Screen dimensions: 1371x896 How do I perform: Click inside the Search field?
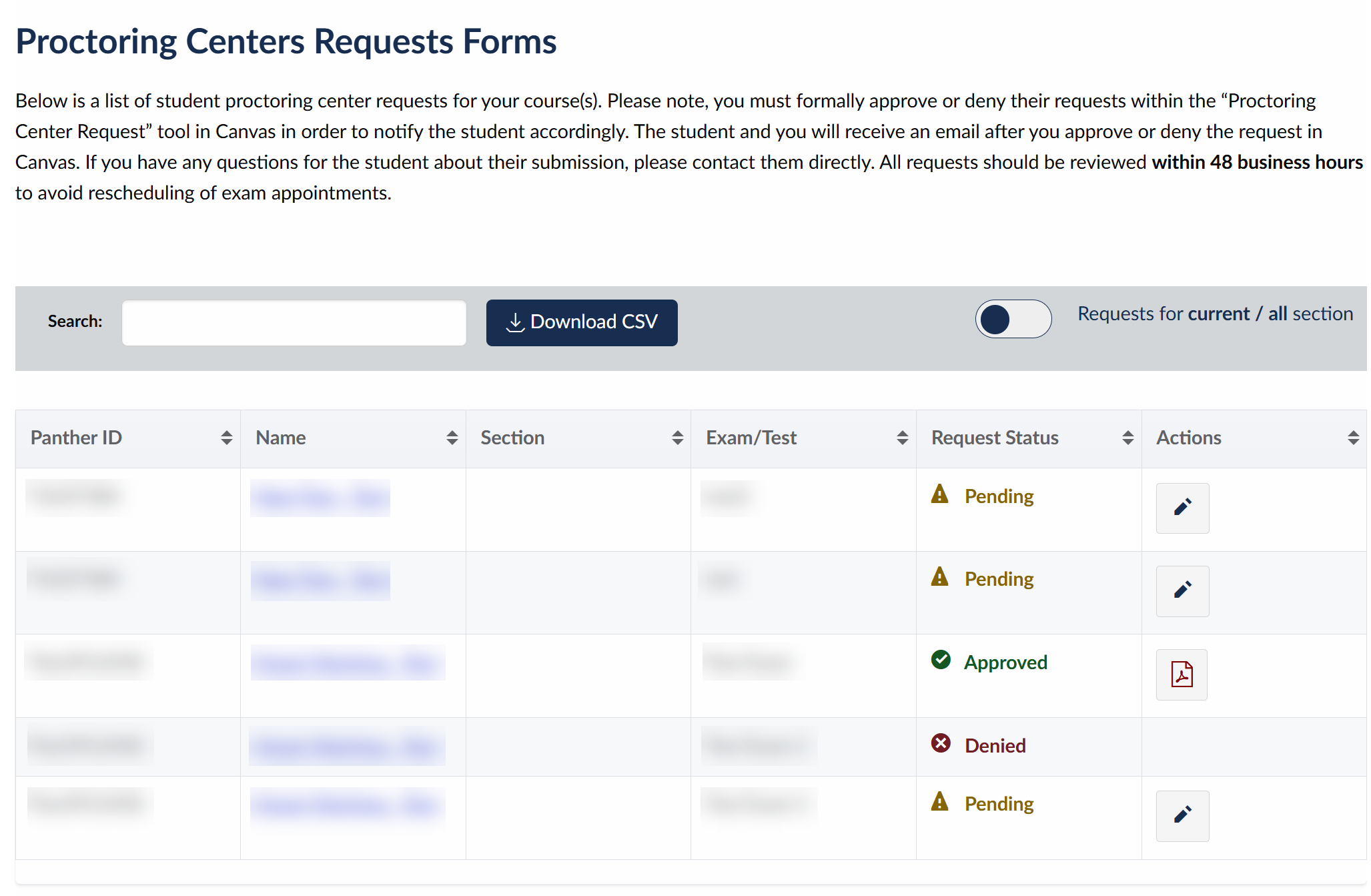[x=294, y=322]
